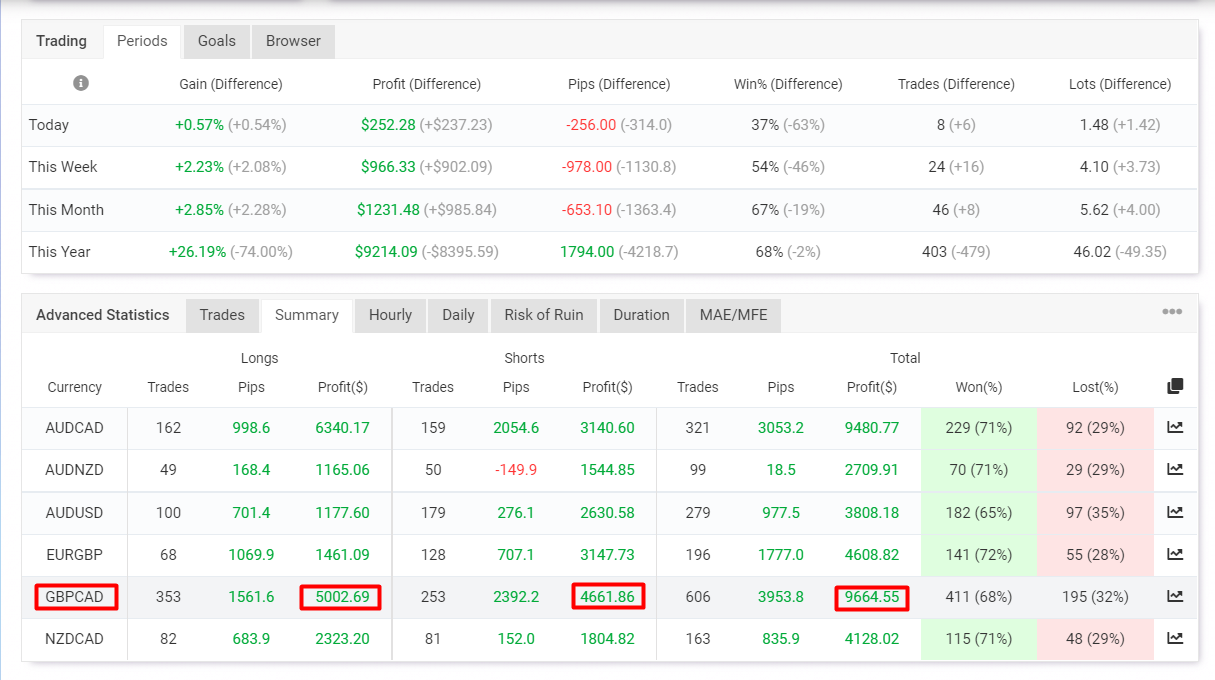Click the NZDCAD currency cell
The image size is (1215, 680).
(x=75, y=639)
